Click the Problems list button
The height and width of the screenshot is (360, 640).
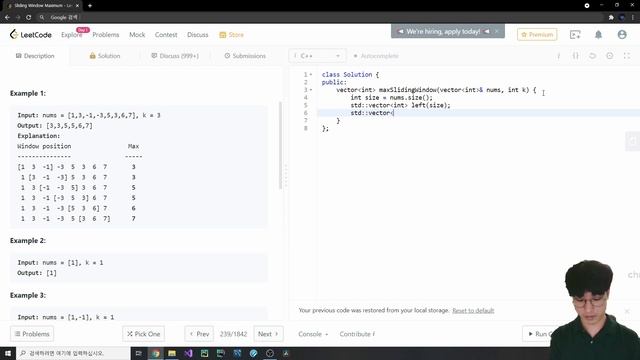click(32, 334)
